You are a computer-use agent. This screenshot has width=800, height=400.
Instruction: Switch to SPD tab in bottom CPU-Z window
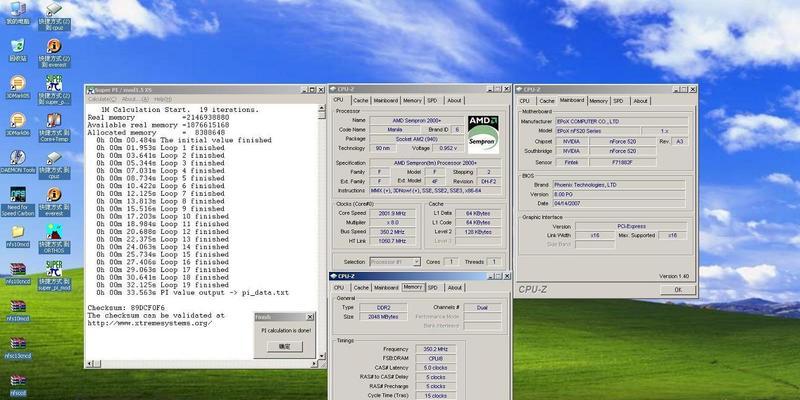(433, 288)
